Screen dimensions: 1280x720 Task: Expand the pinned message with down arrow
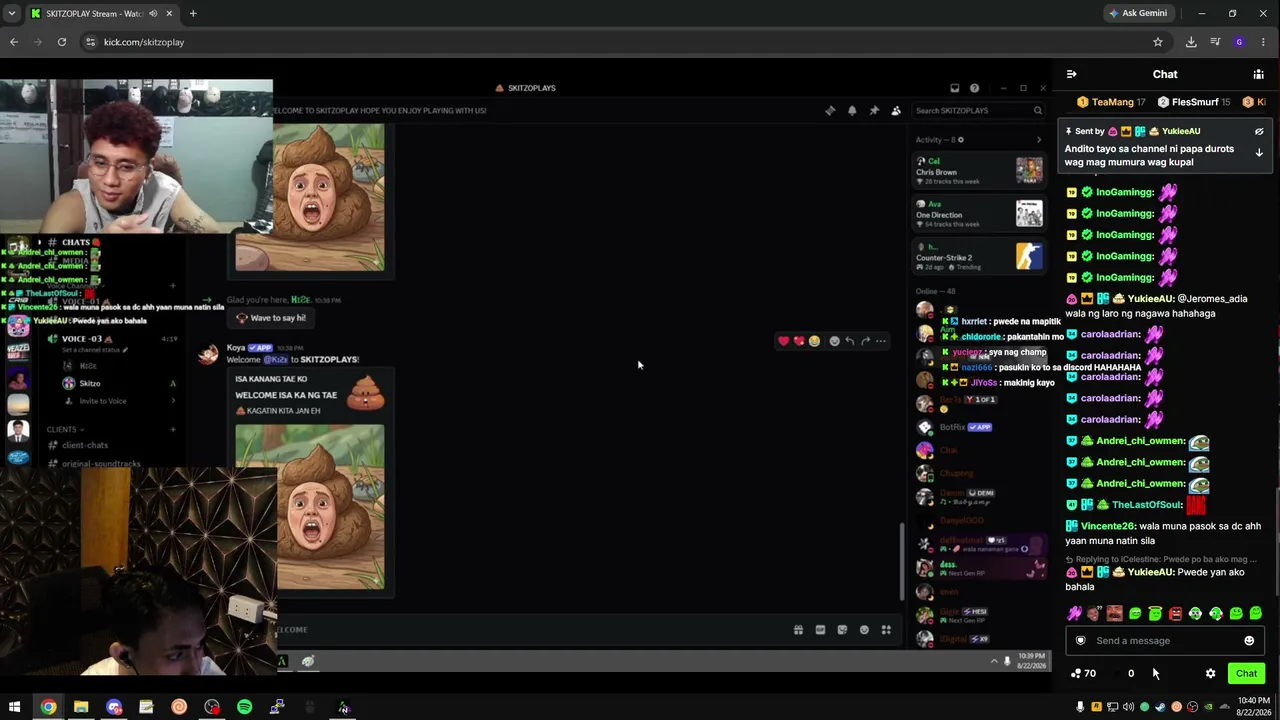coord(1259,153)
